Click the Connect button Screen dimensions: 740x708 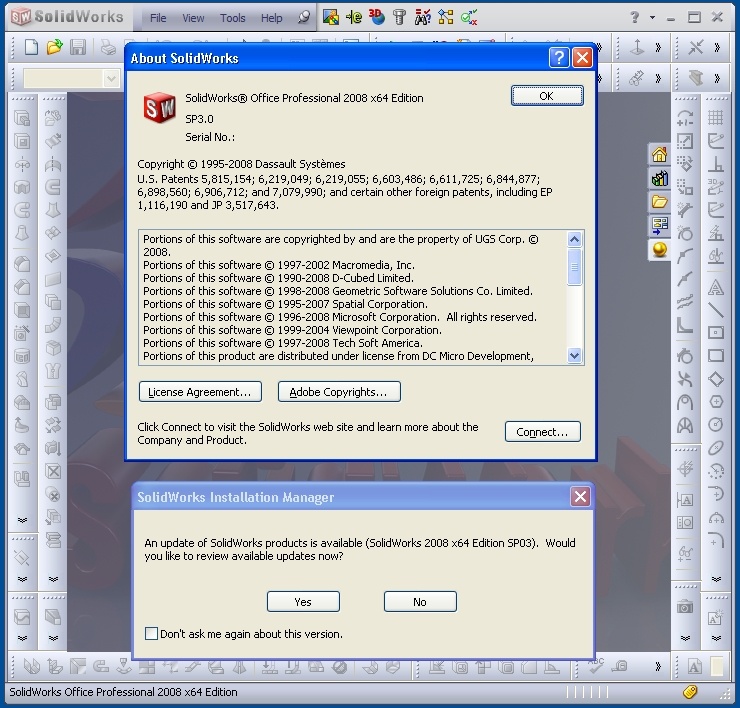tap(543, 432)
